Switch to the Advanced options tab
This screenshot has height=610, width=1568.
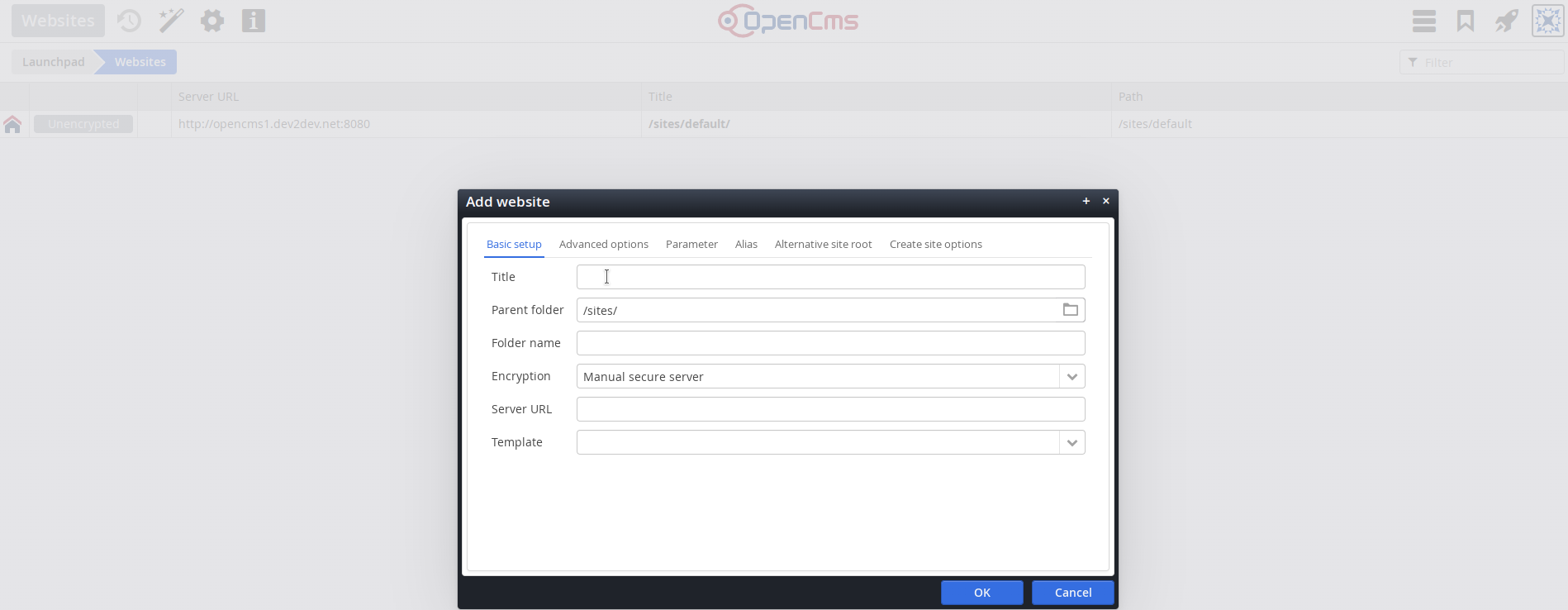tap(603, 245)
